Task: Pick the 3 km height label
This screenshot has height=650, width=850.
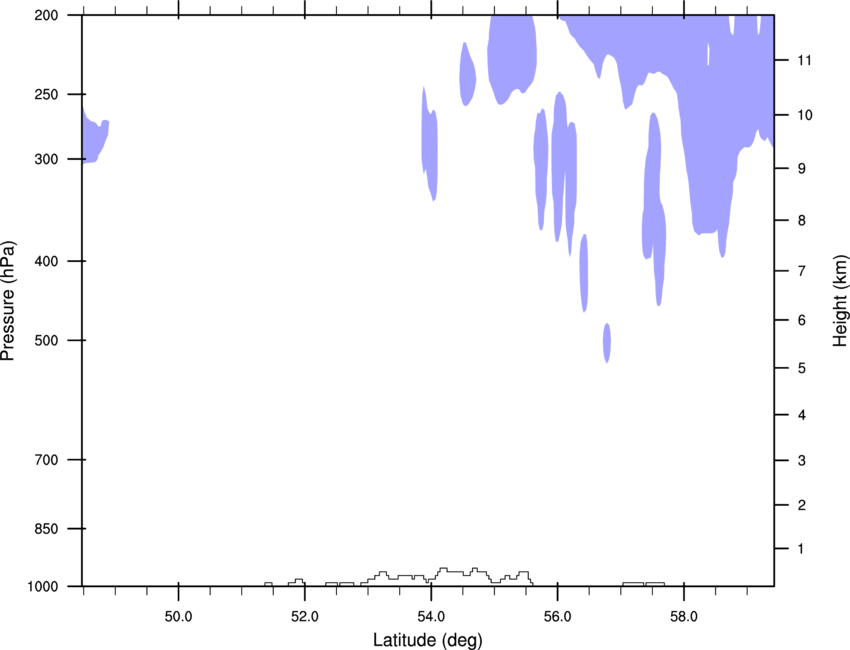Action: pos(802,461)
